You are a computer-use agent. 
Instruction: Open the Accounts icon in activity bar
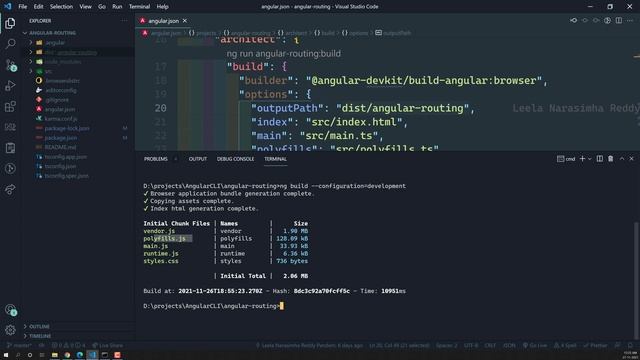pyautogui.click(x=10, y=310)
